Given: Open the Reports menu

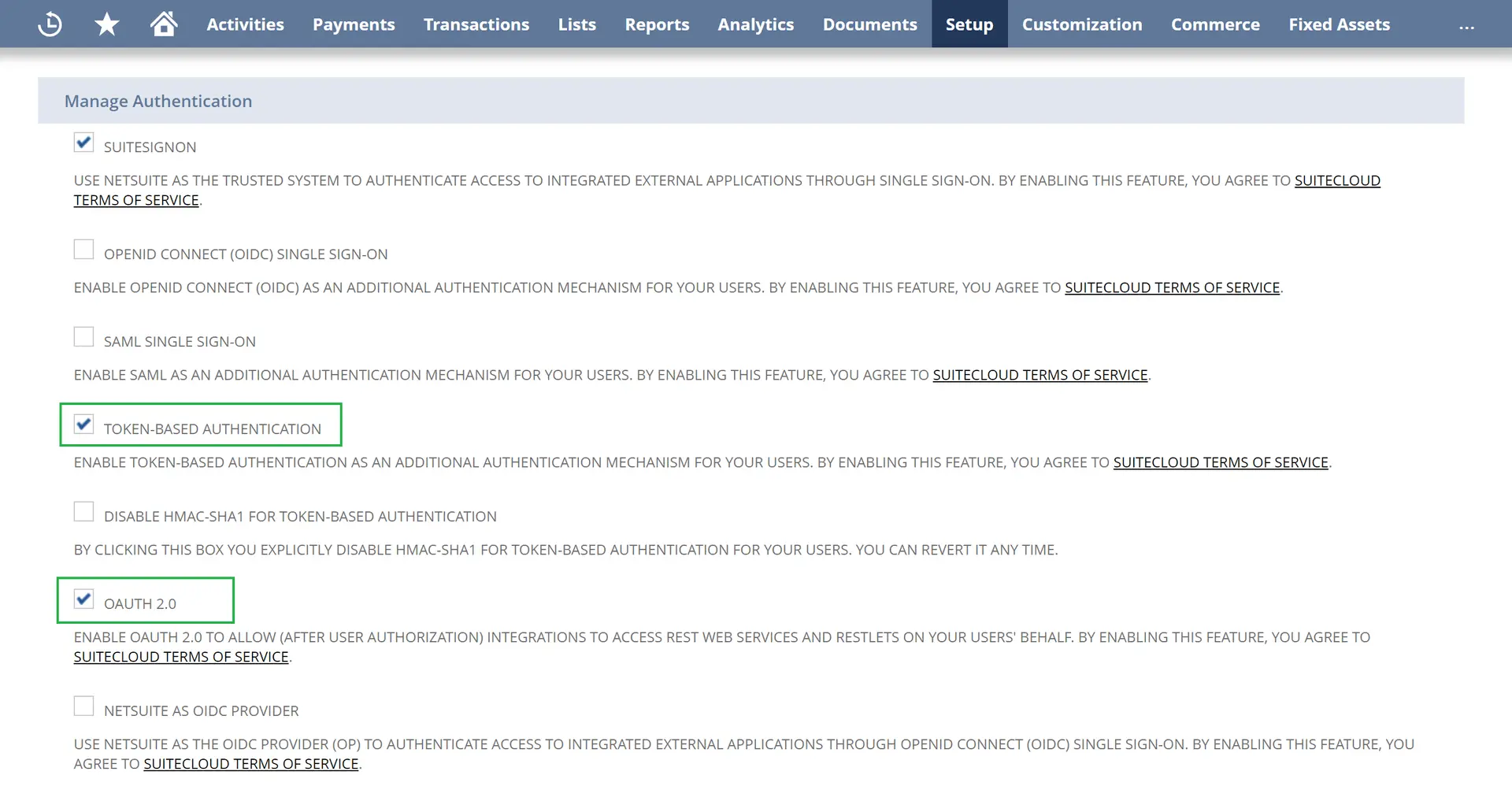Looking at the screenshot, I should pos(657,24).
